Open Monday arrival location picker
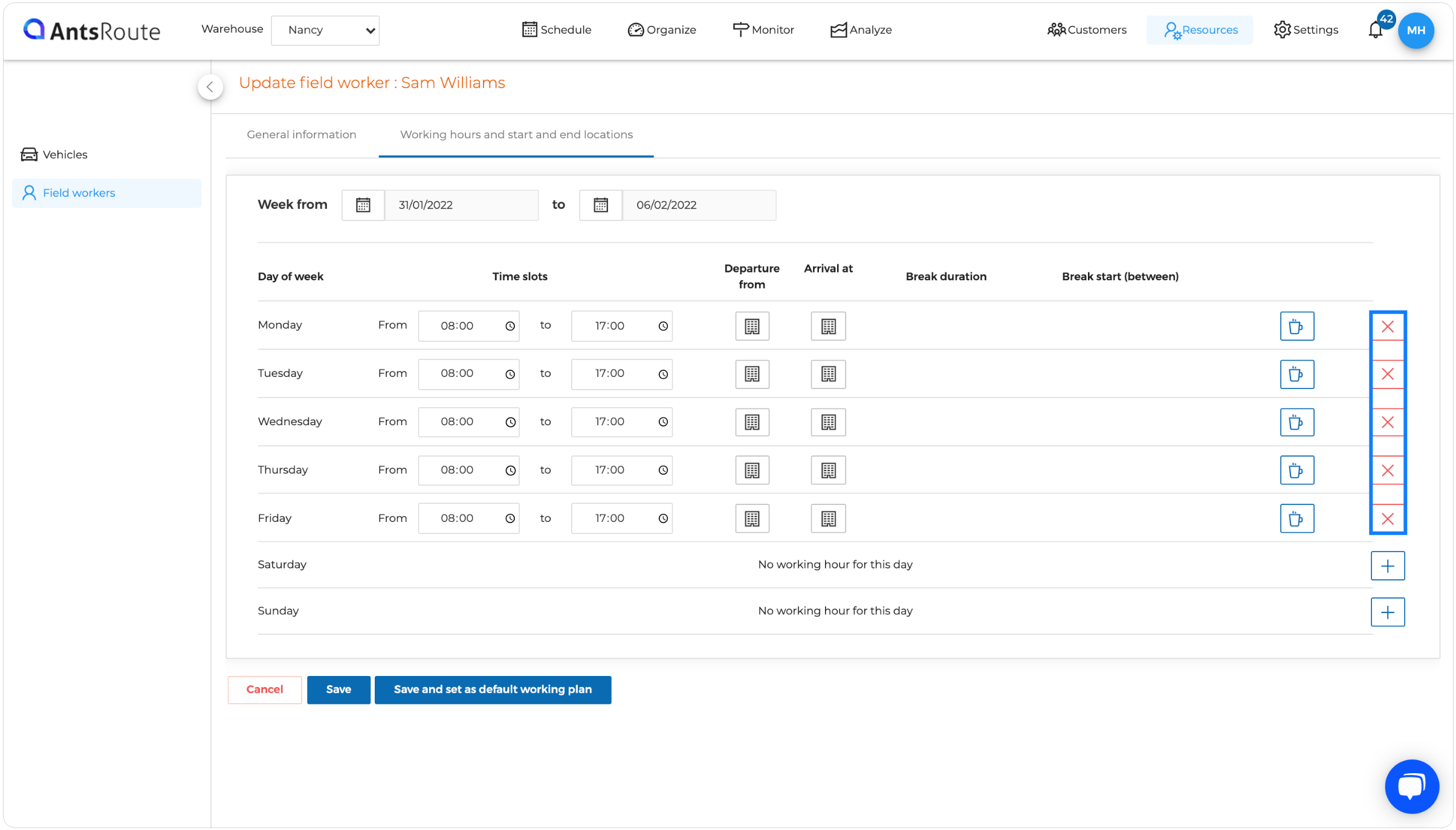 coord(828,326)
